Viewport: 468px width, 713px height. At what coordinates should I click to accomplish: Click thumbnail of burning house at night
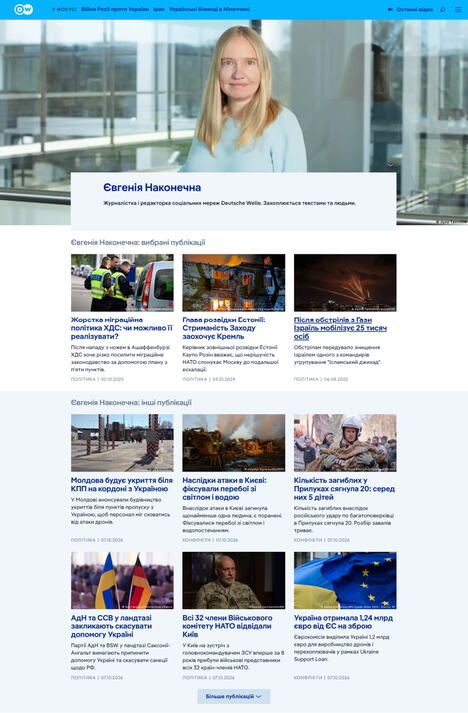[234, 283]
